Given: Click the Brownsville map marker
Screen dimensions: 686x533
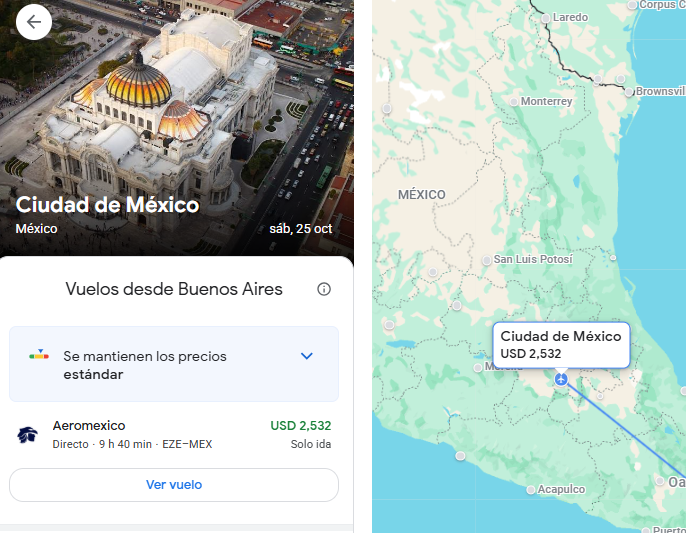Looking at the screenshot, I should (630, 91).
